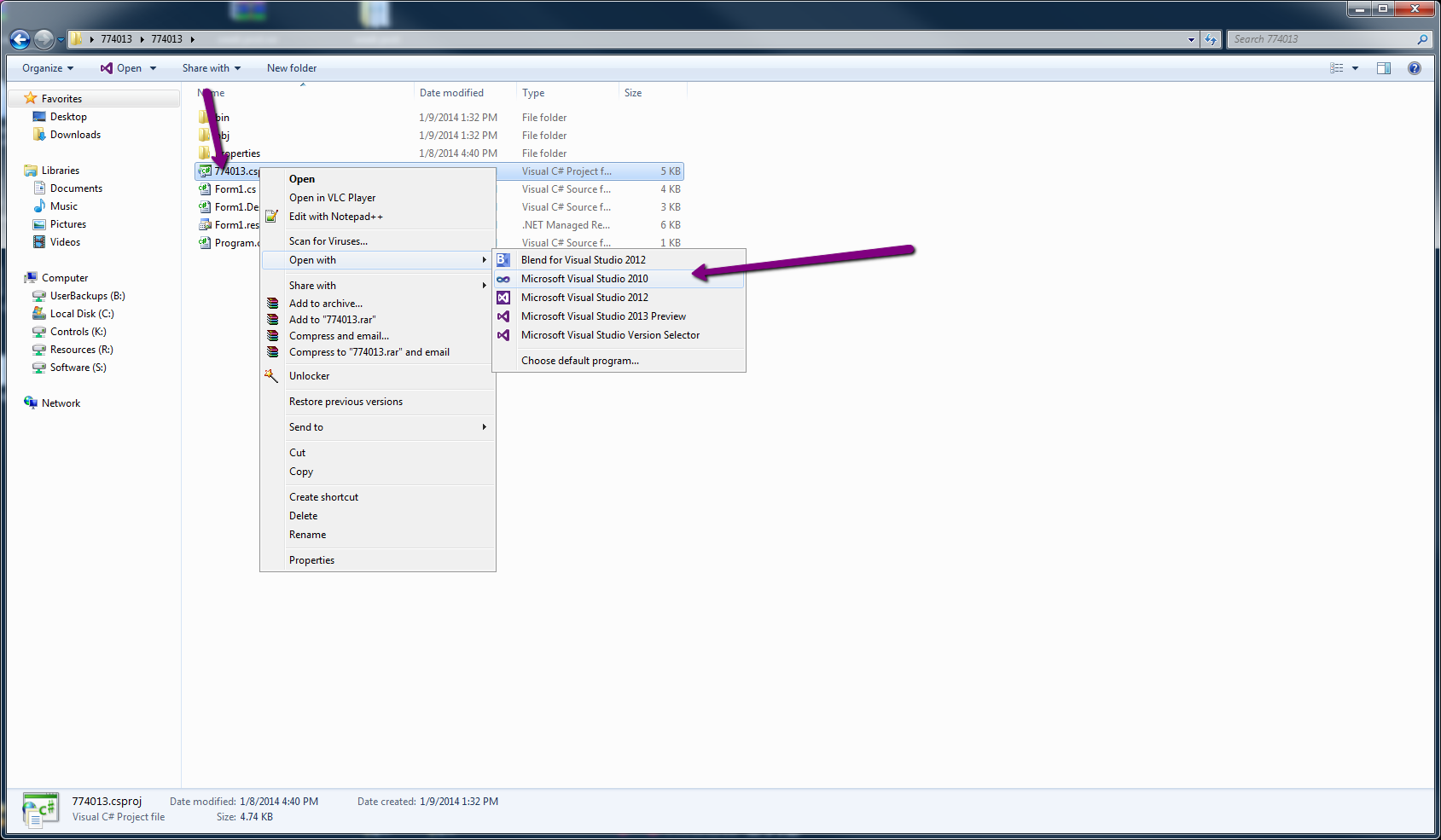Choose Open in VLC Player
The width and height of the screenshot is (1441, 840).
(x=378, y=198)
